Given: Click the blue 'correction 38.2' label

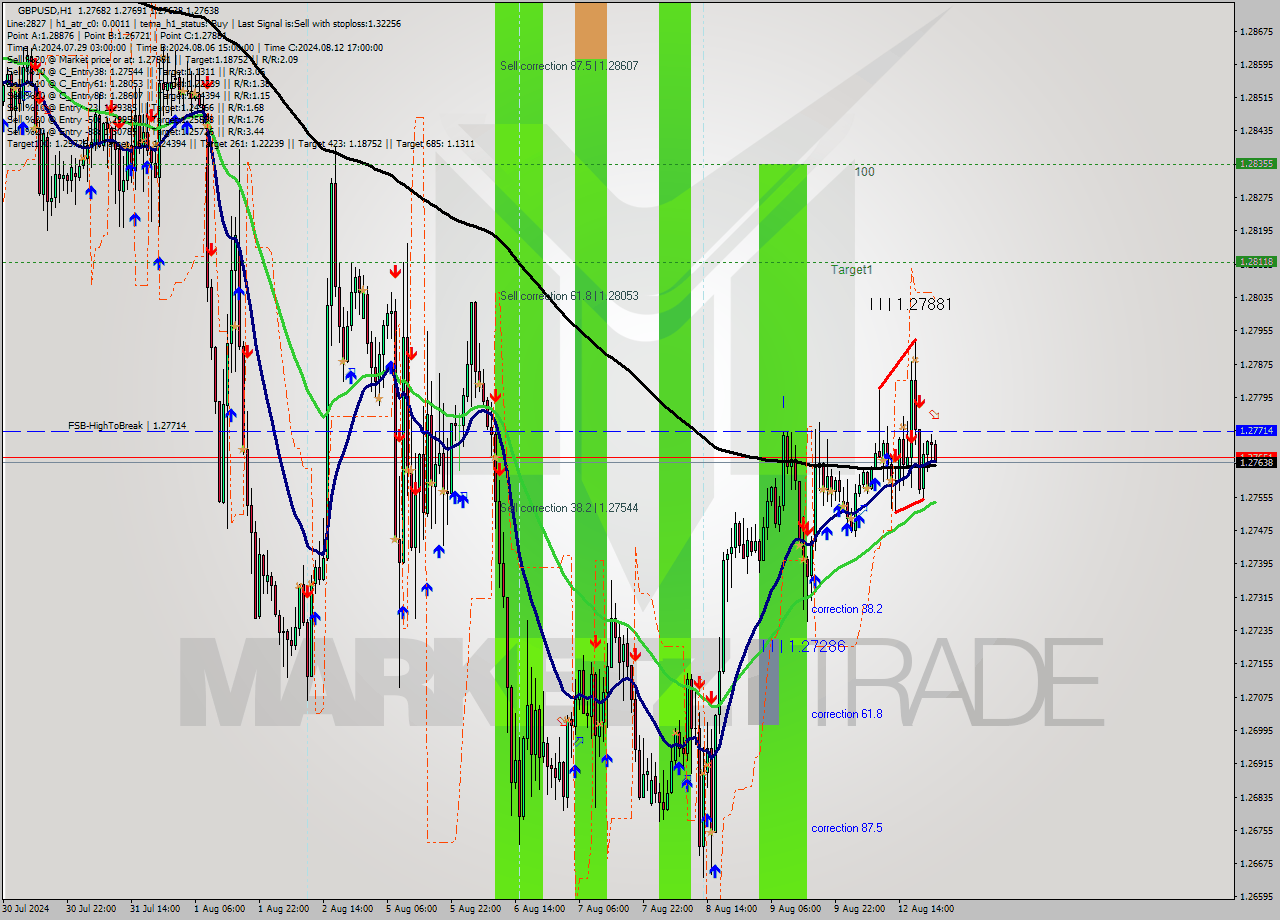Looking at the screenshot, I should point(846,609).
